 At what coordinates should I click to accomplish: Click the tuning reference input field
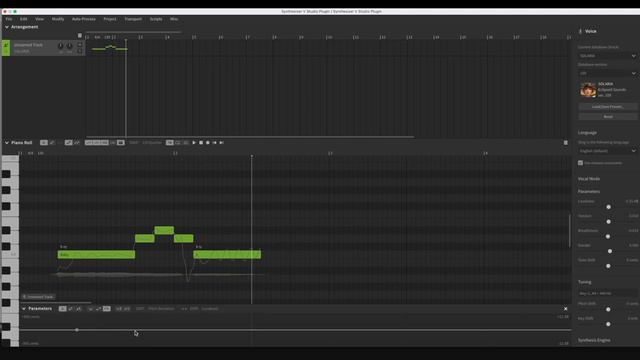[607, 293]
